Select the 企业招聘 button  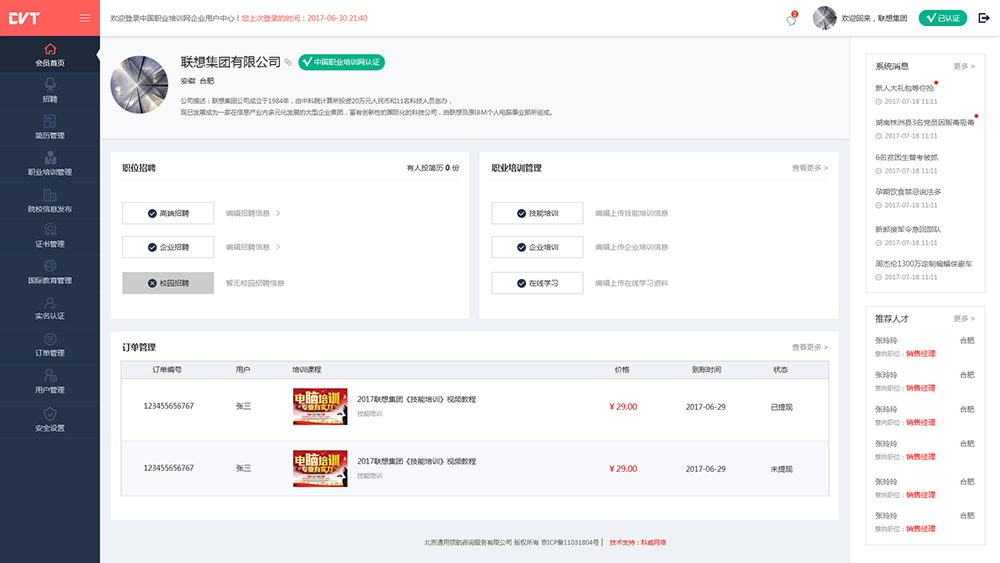coord(168,247)
